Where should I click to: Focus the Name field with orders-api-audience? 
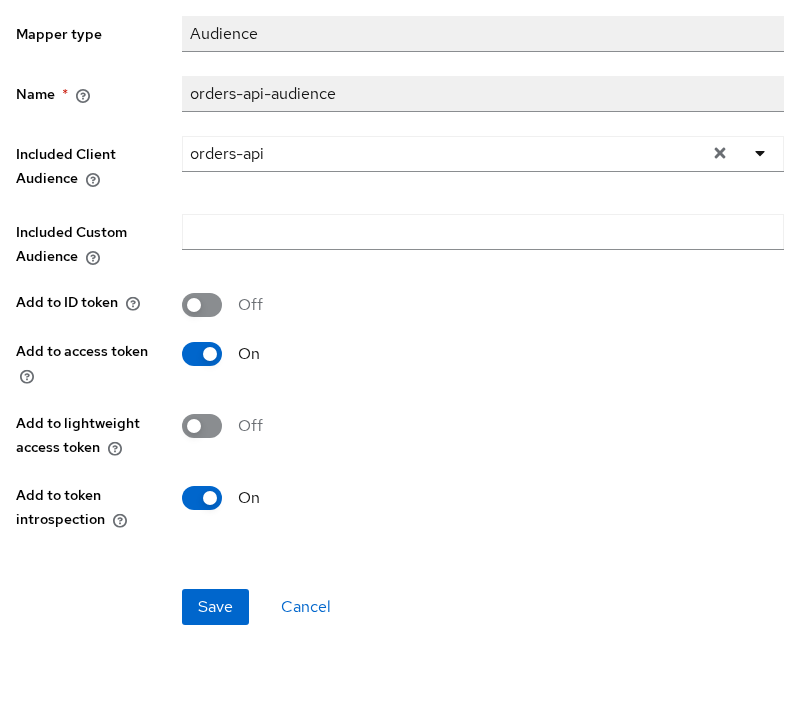click(483, 94)
